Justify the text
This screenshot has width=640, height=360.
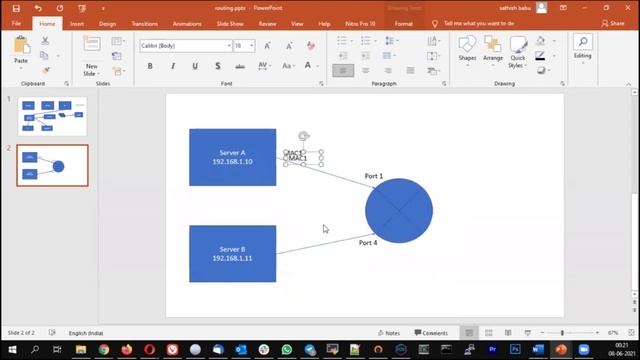[x=411, y=71]
